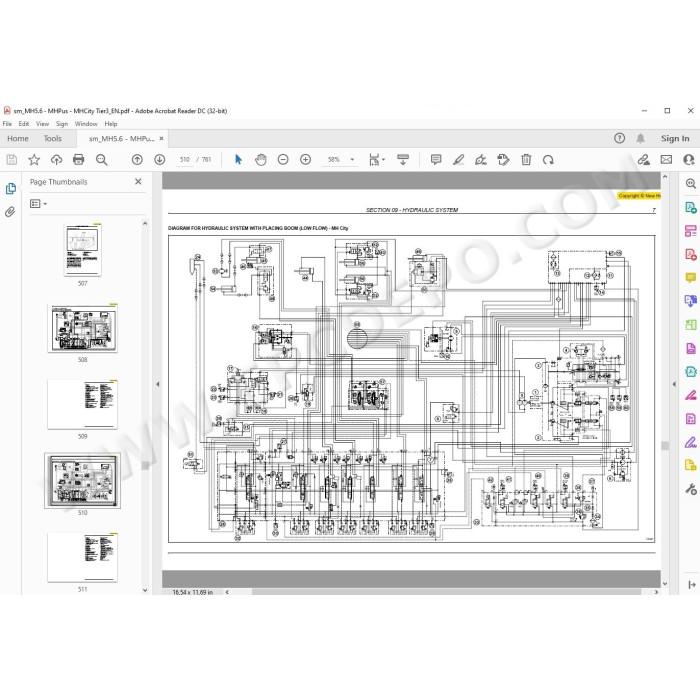Click the document vertical scrollbar thumb

[665, 446]
